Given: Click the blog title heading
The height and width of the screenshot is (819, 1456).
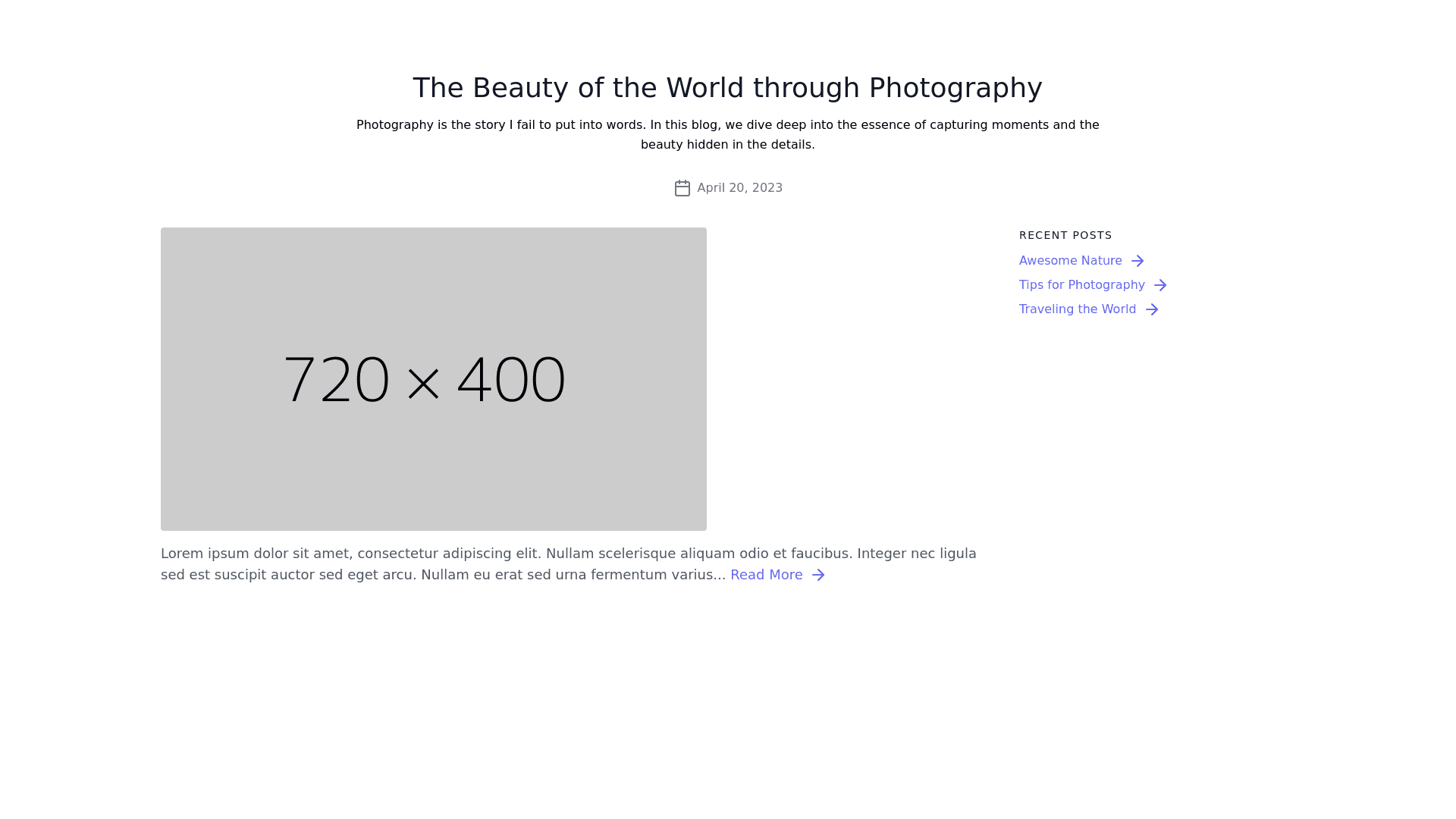Looking at the screenshot, I should pyautogui.click(x=727, y=88).
